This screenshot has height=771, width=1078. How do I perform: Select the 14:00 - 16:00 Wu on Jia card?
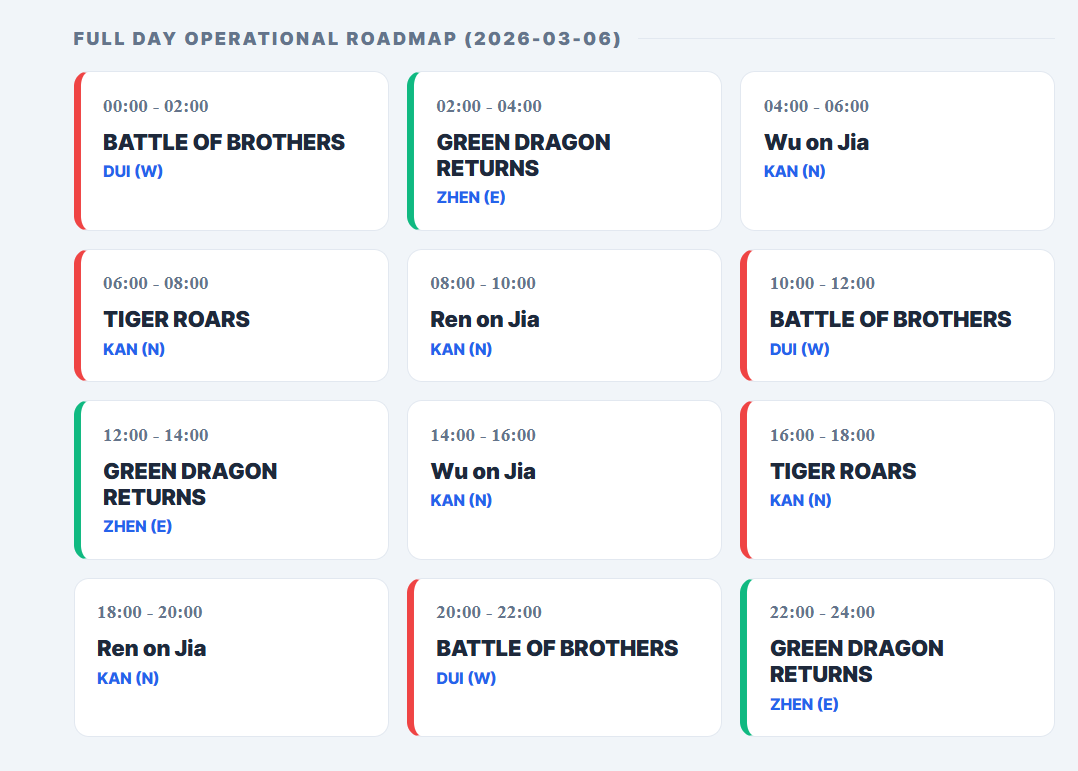coord(564,480)
